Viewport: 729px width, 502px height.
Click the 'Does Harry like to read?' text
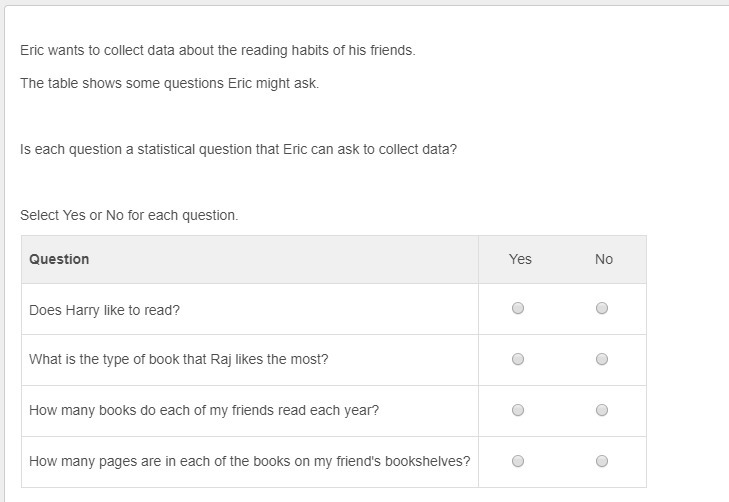104,310
